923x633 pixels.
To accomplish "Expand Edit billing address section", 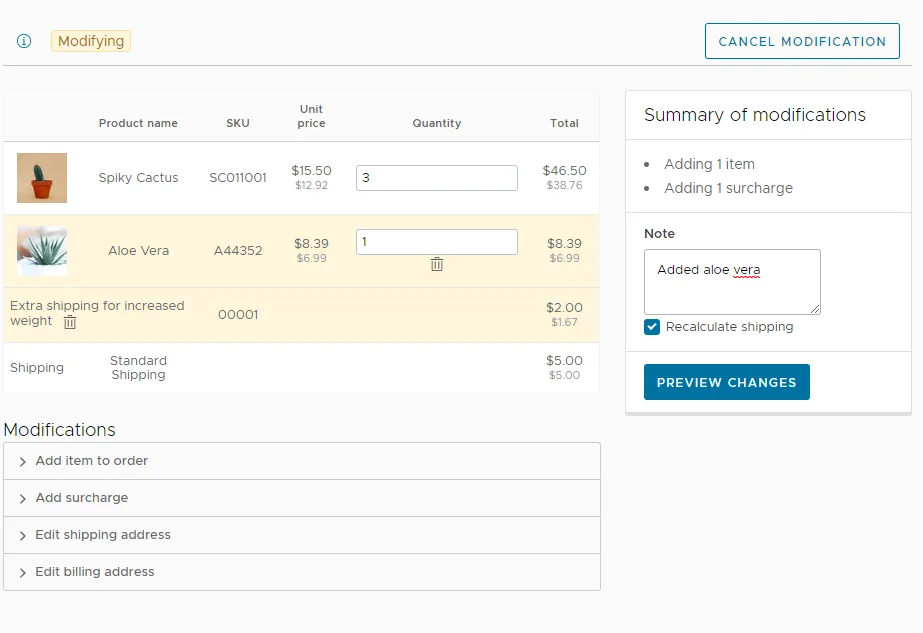I will (95, 572).
